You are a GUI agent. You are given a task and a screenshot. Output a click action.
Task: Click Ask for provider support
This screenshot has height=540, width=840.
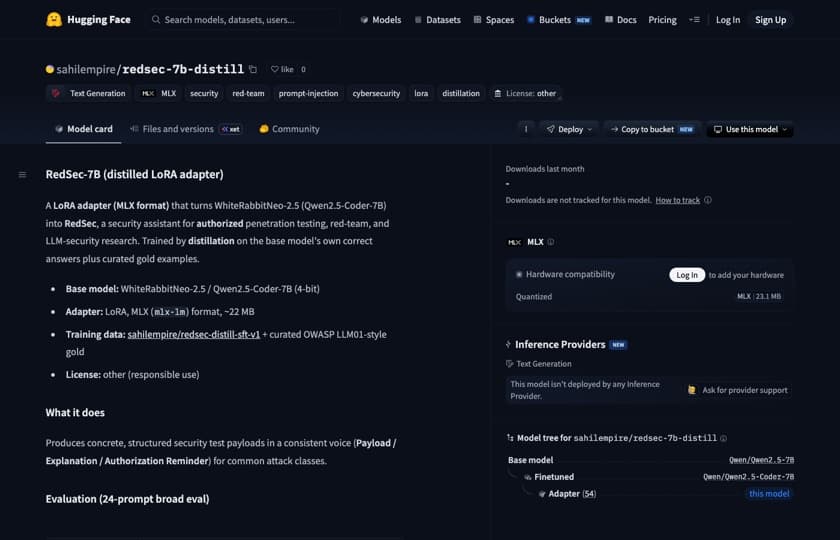(x=738, y=390)
